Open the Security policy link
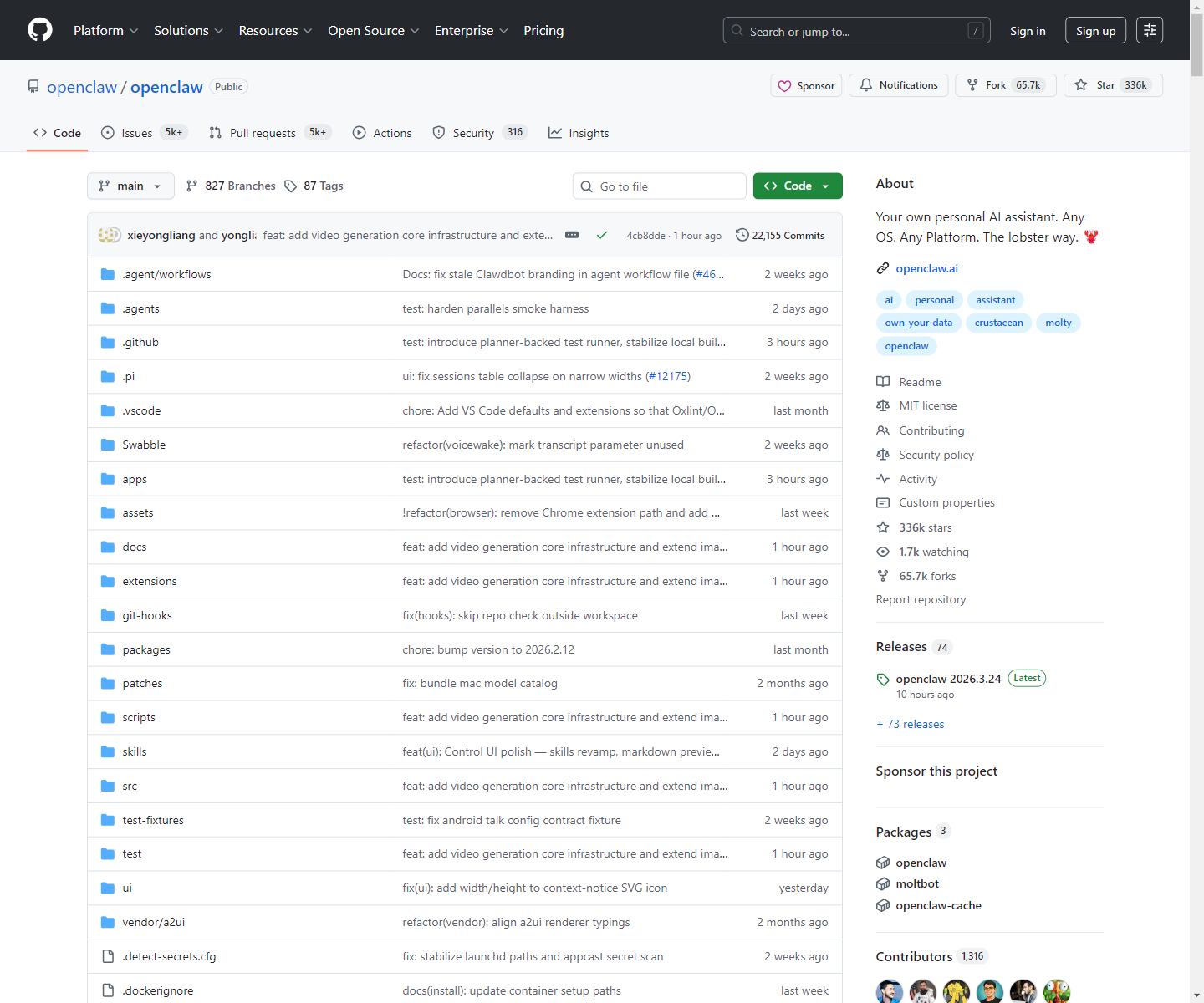 pos(936,455)
